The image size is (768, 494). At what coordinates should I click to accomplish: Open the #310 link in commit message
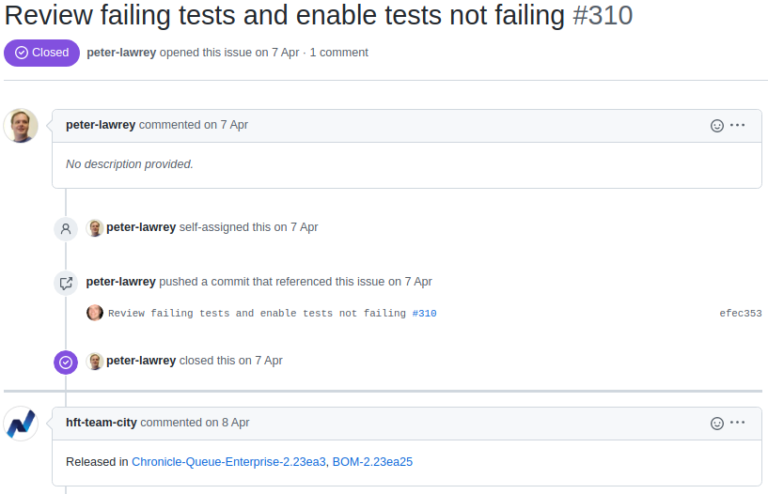click(424, 313)
